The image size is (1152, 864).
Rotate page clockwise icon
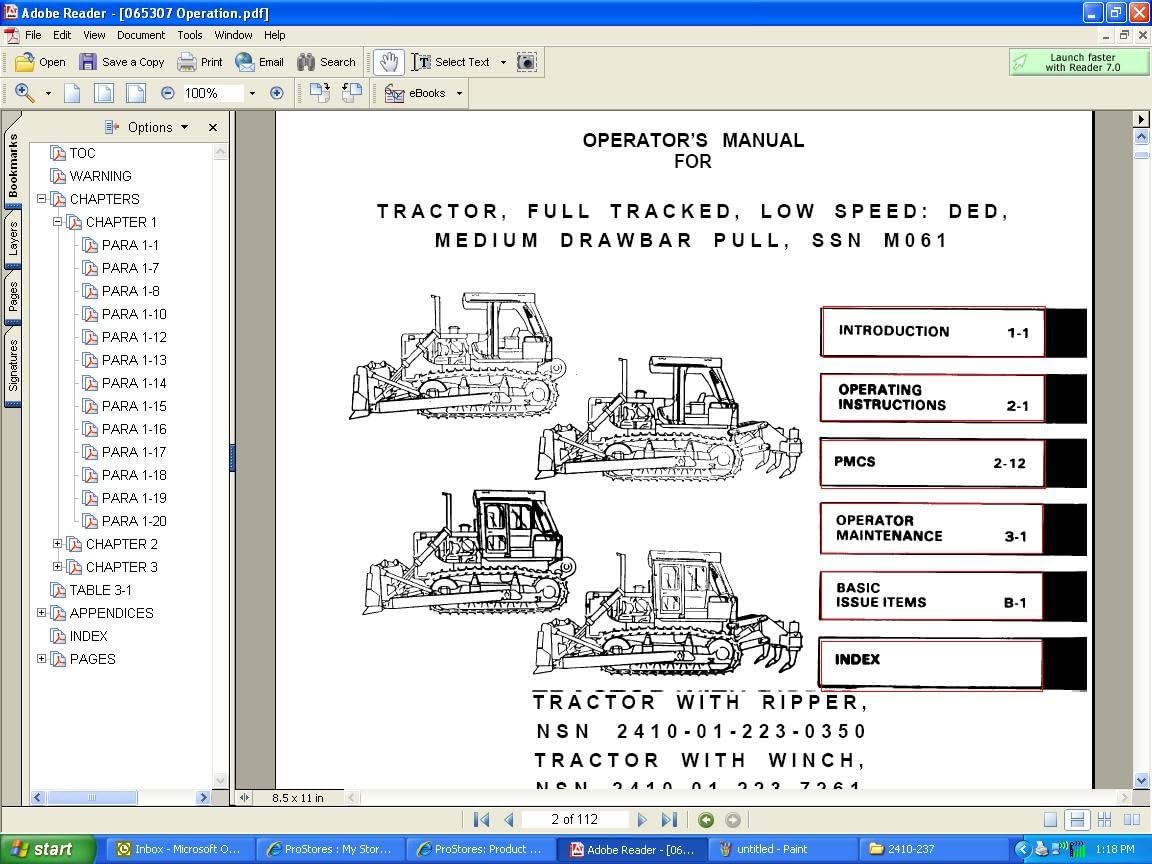pyautogui.click(x=320, y=93)
